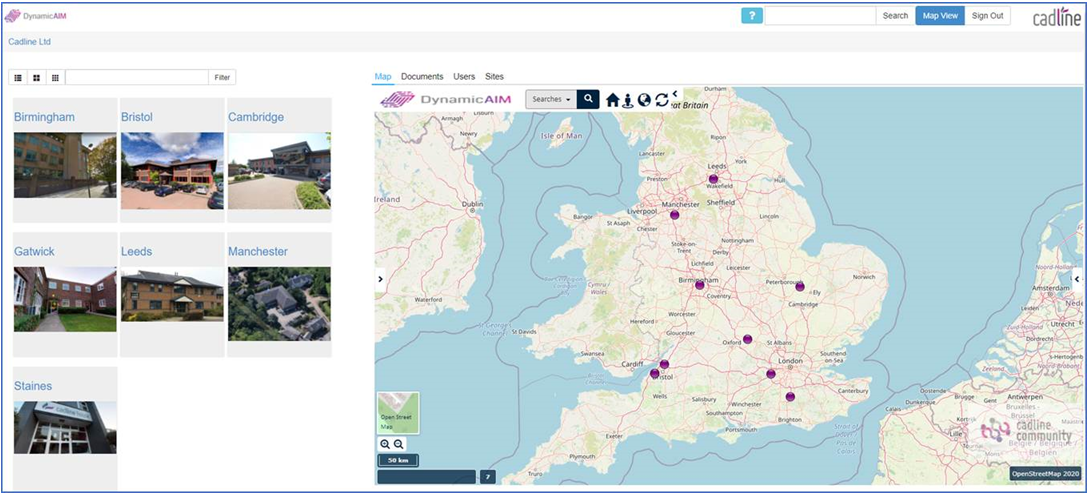1090x496 pixels.
Task: Click the purple marker near Oxford
Action: (x=747, y=339)
